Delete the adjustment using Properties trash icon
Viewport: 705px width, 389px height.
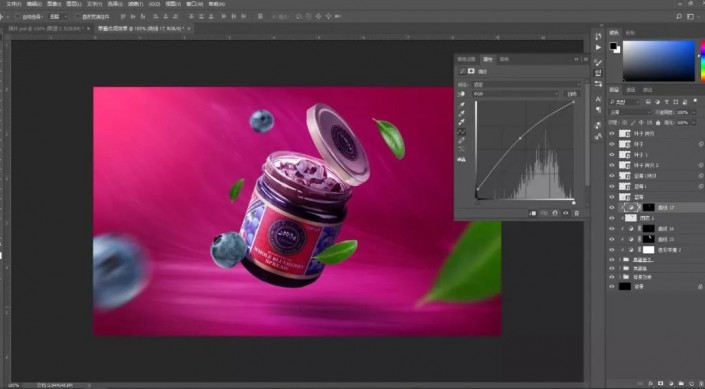pos(577,213)
